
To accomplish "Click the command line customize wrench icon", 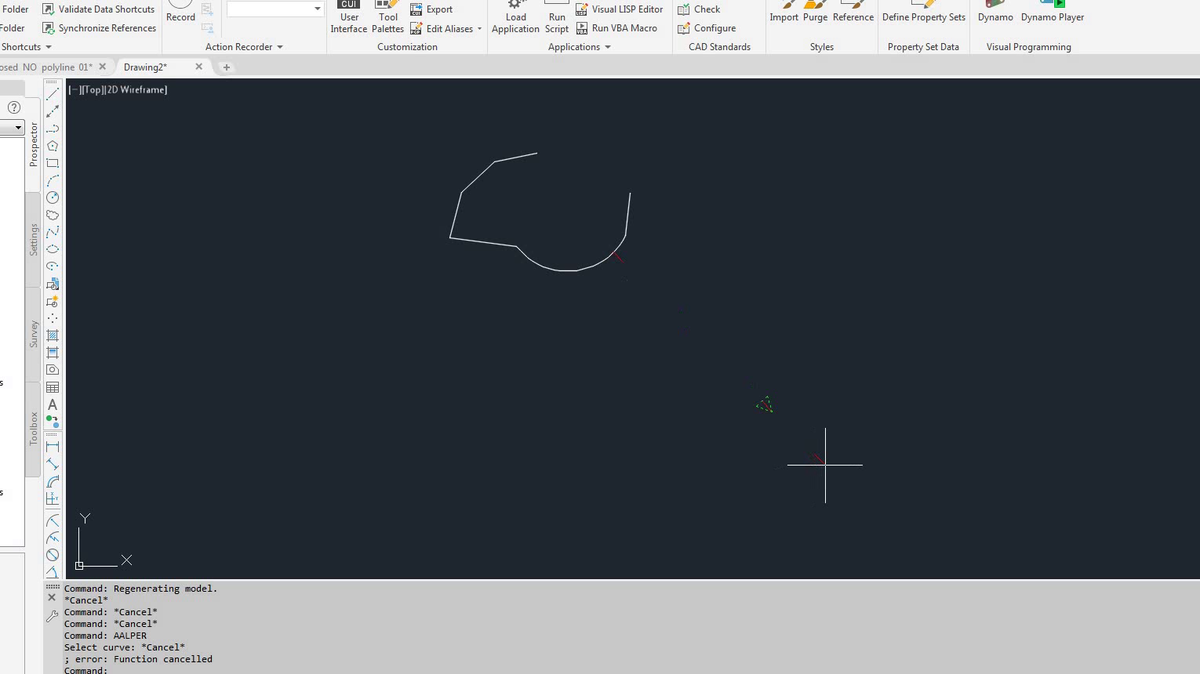I will tap(52, 618).
